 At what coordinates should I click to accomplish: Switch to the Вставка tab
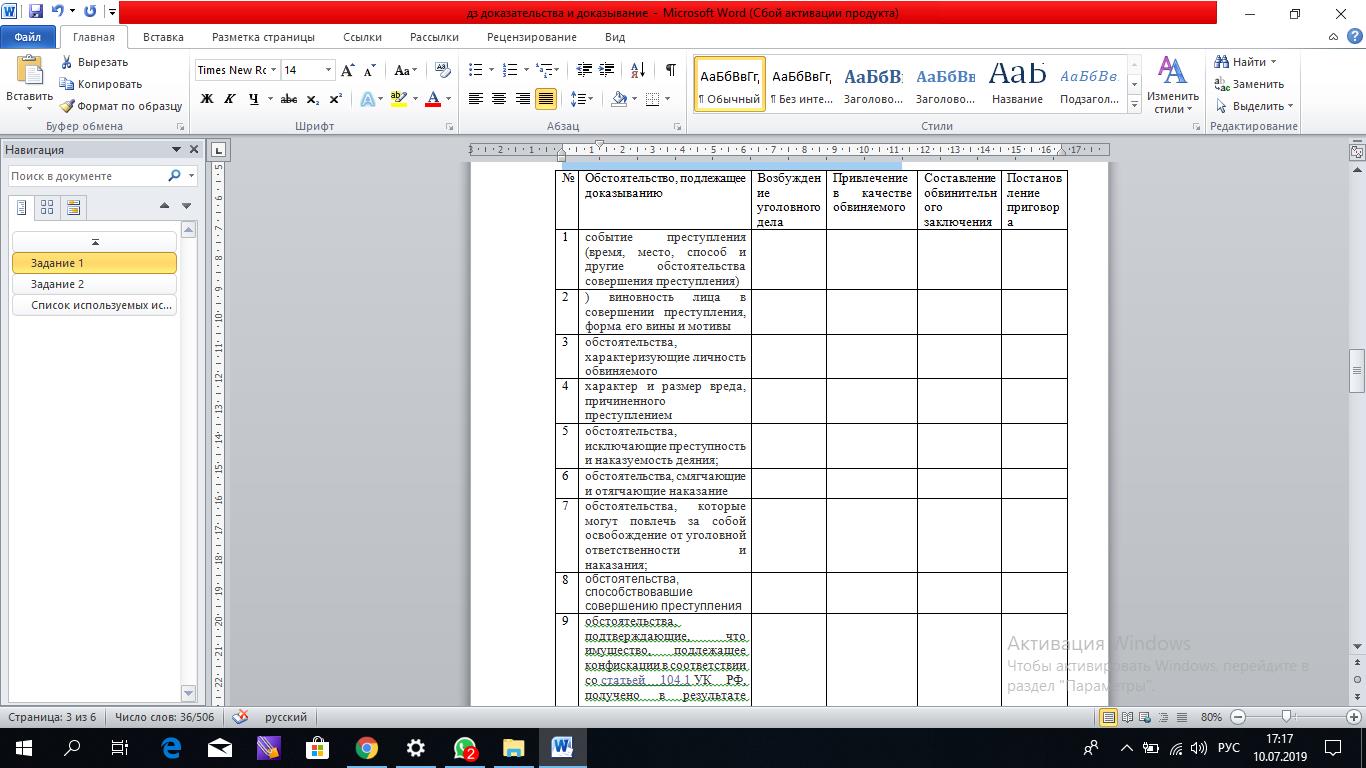point(163,37)
